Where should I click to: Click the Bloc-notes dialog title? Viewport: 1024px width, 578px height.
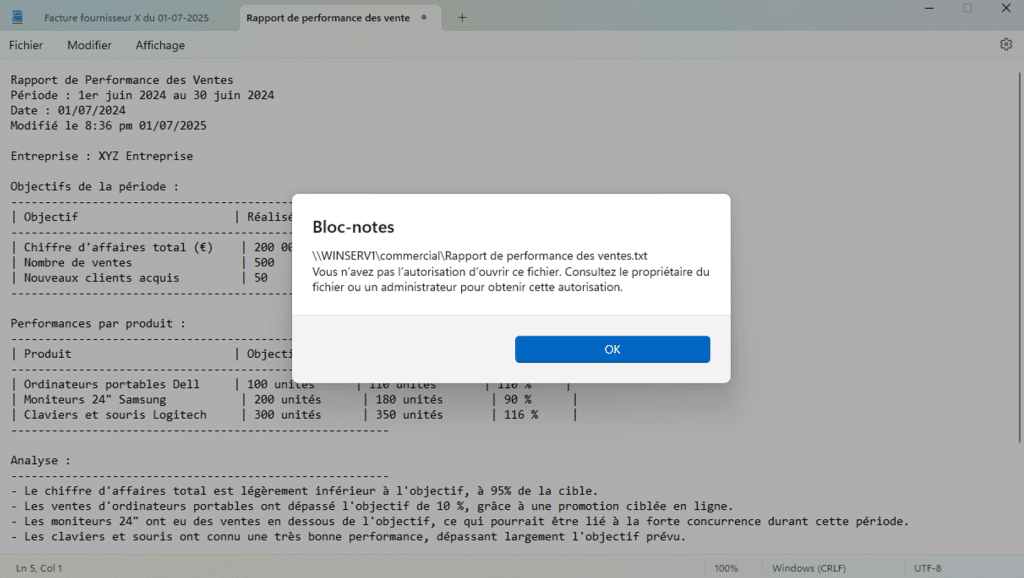pos(353,227)
